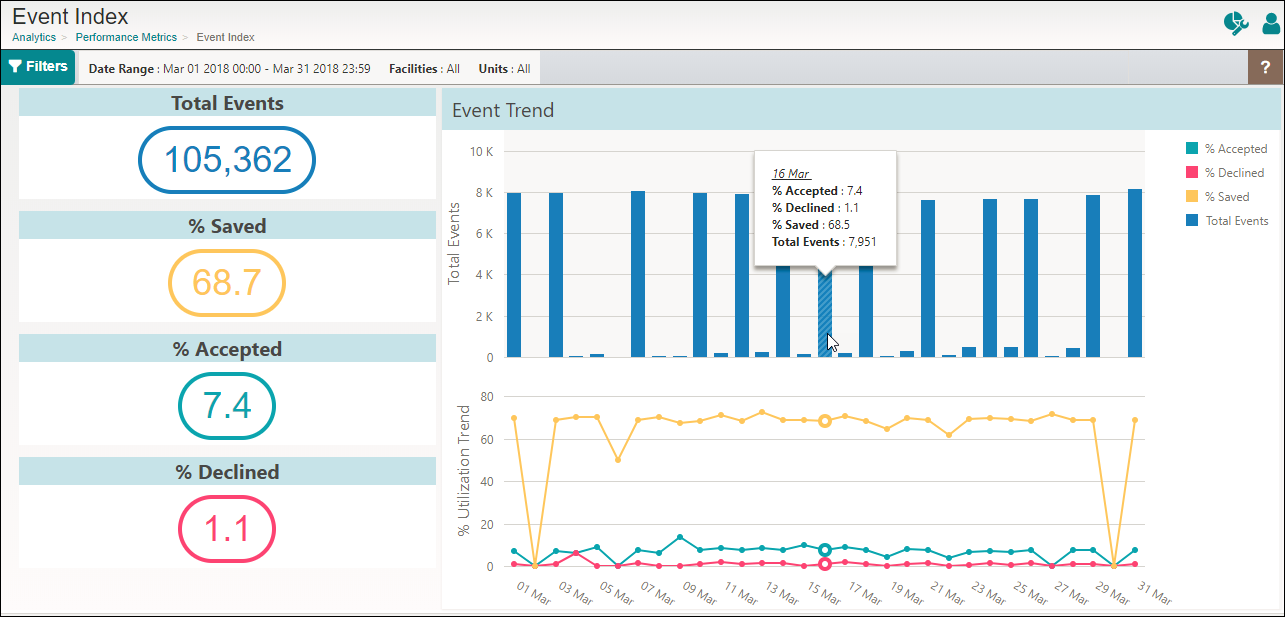Screen dimensions: 1285x617
Task: Click the funnel icon on Filters
Action: 15,67
